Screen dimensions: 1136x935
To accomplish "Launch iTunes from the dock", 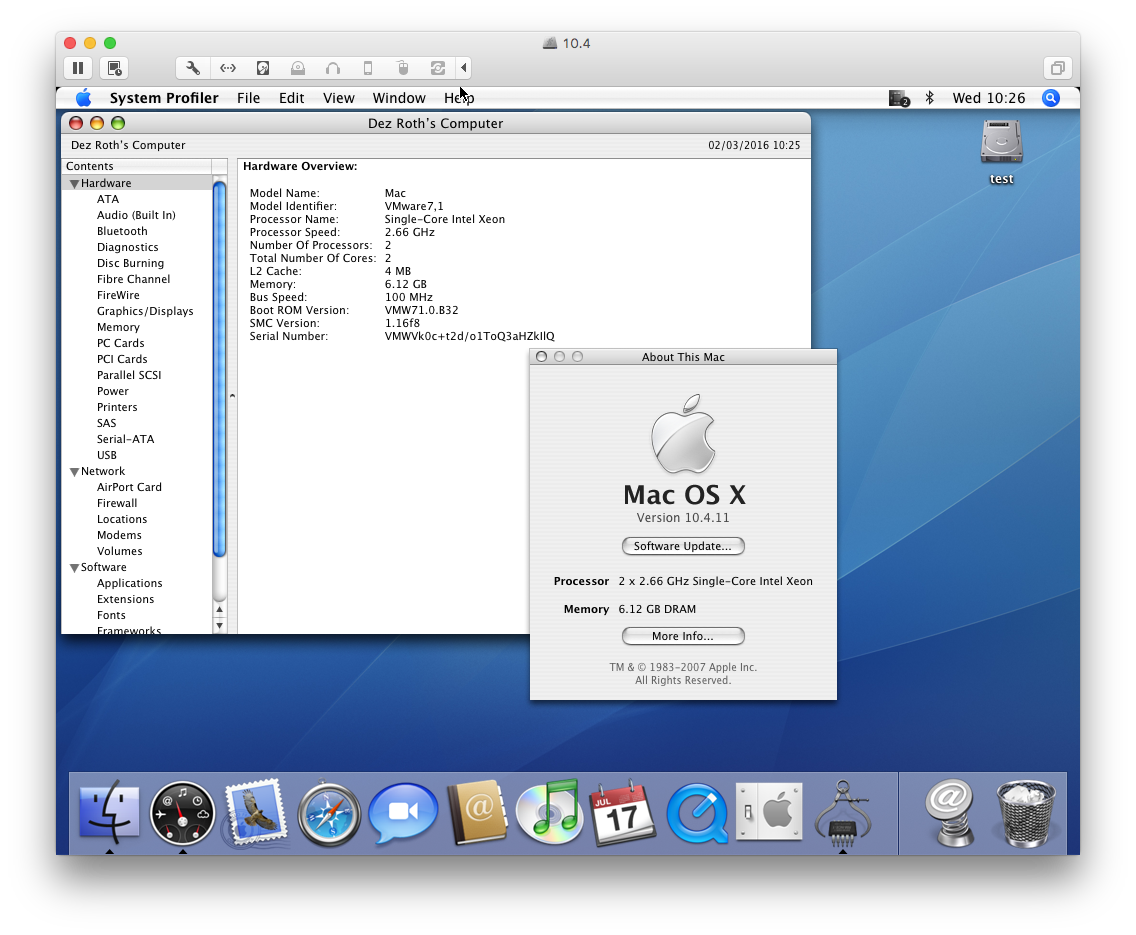I will (548, 812).
